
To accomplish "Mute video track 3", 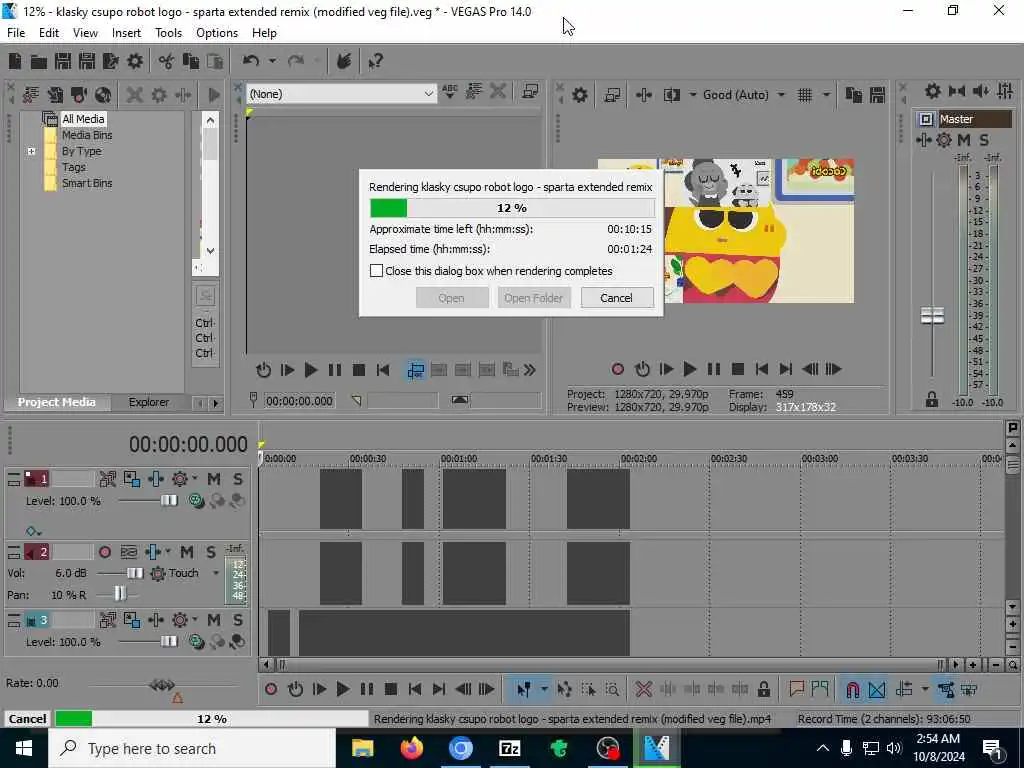I will [x=214, y=620].
